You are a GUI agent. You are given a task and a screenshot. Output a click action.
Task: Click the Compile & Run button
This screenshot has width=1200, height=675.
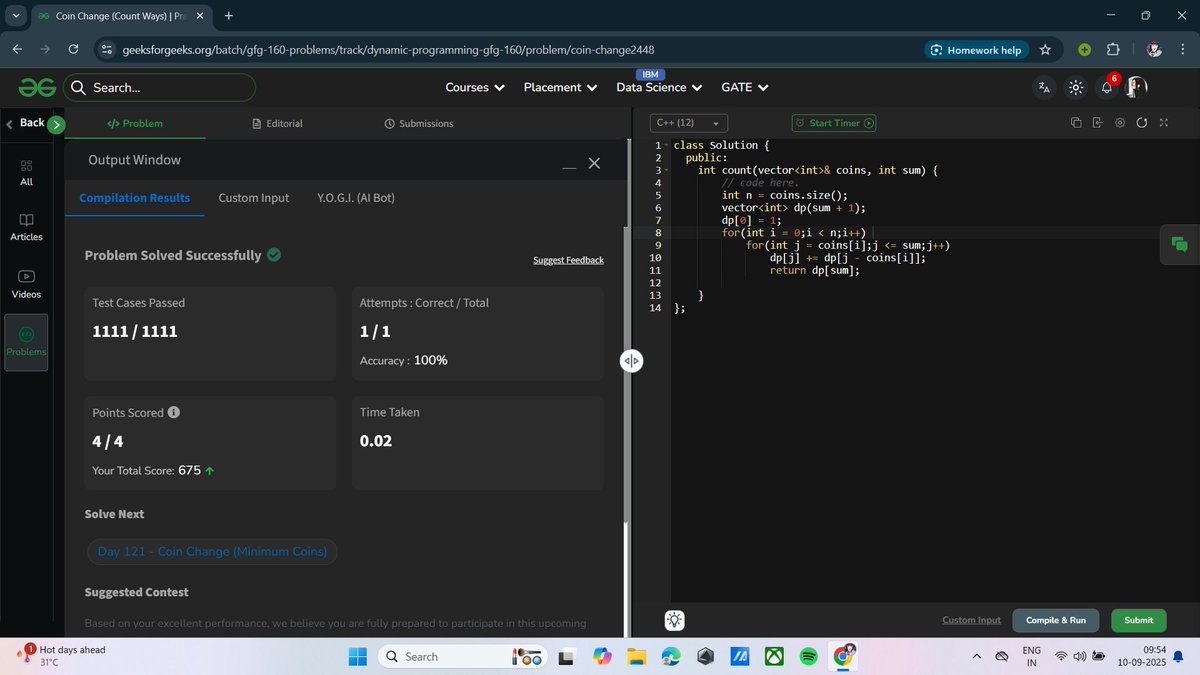1056,620
